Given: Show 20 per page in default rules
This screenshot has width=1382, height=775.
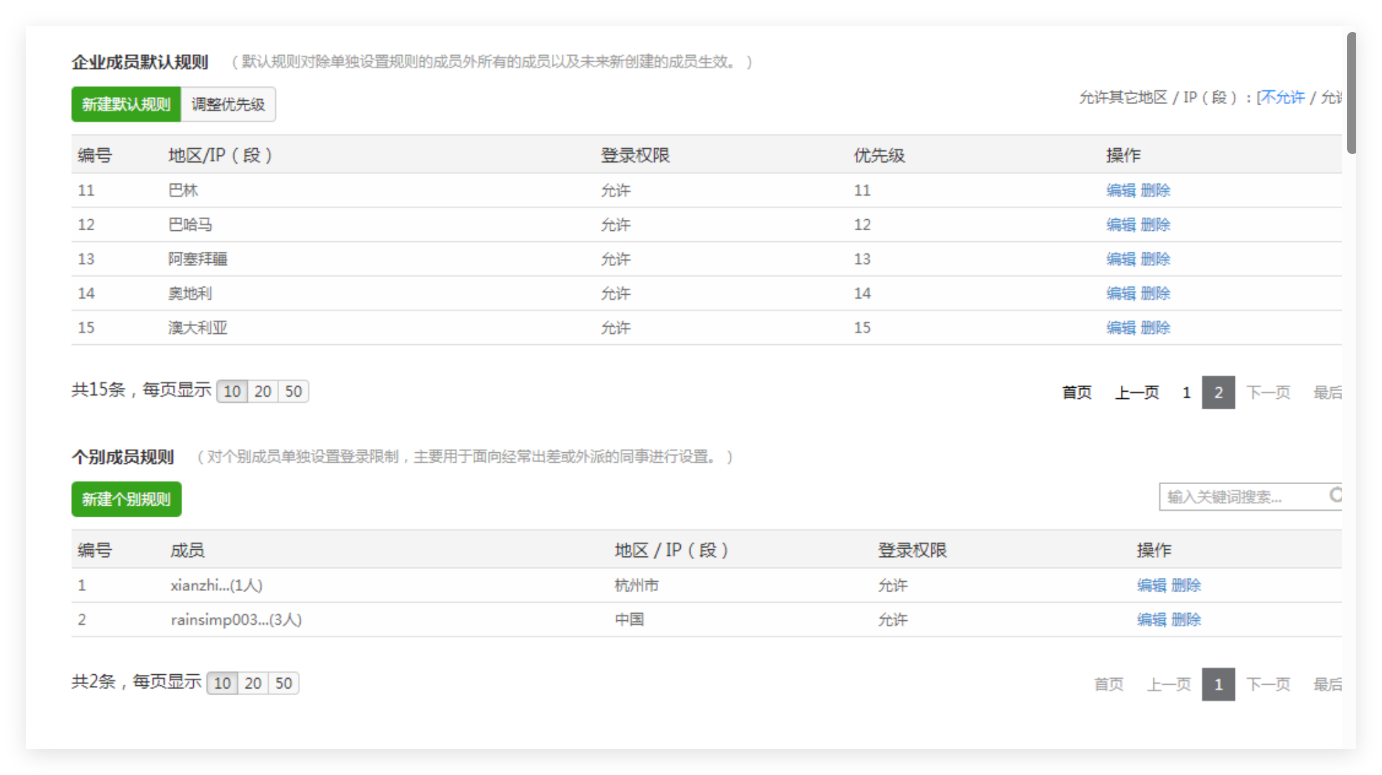Looking at the screenshot, I should click(263, 391).
